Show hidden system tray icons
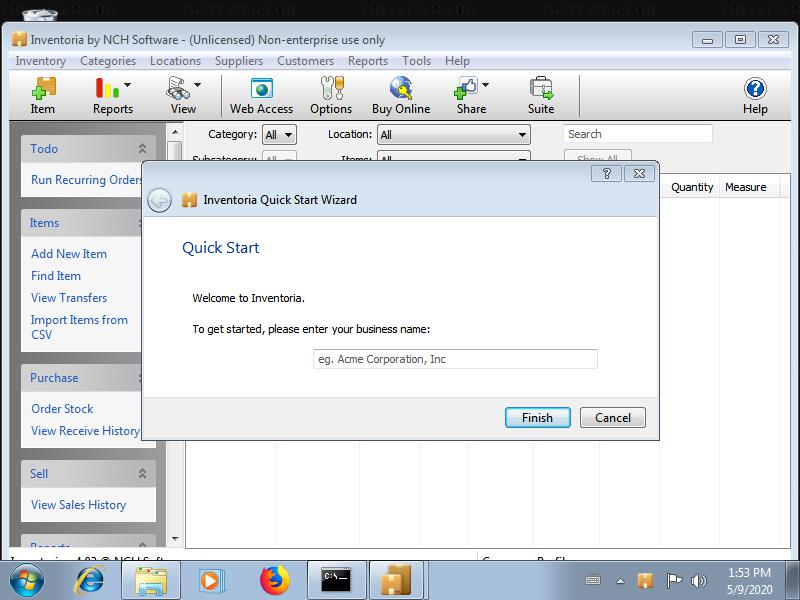The height and width of the screenshot is (600, 800). coord(620,581)
